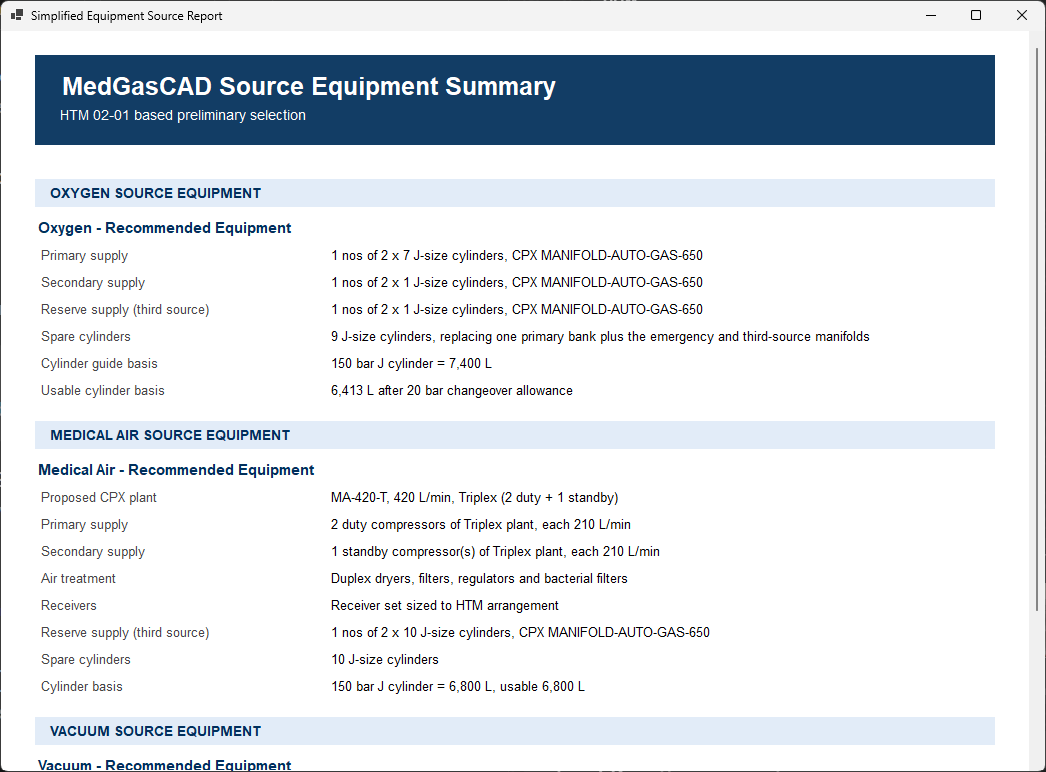Click 'Receiver set sized to HTM arrangement' value
The width and height of the screenshot is (1046, 772).
click(445, 606)
